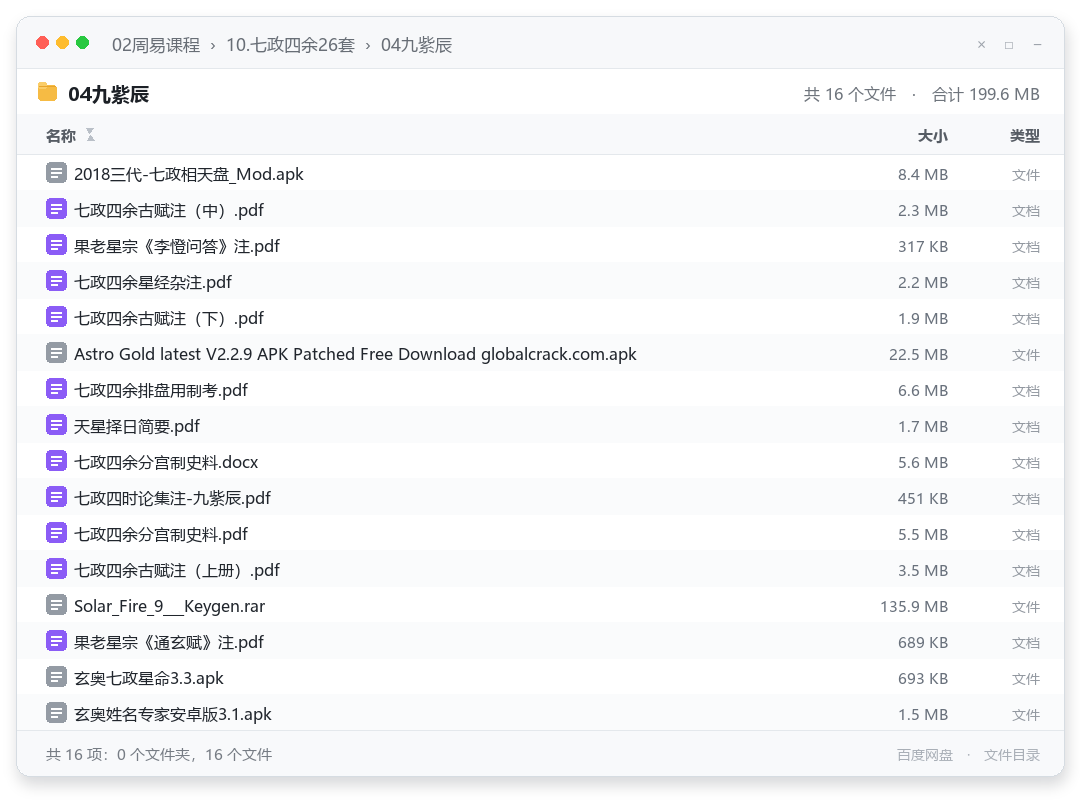Click the file icon for Astro Gold latest APK
1080x800 pixels.
point(56,353)
